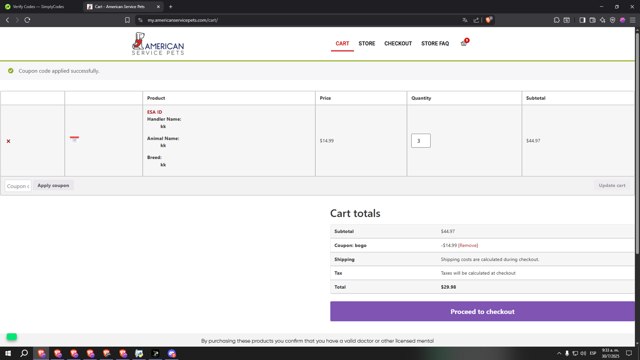Click the share page icon

(x=476, y=20)
